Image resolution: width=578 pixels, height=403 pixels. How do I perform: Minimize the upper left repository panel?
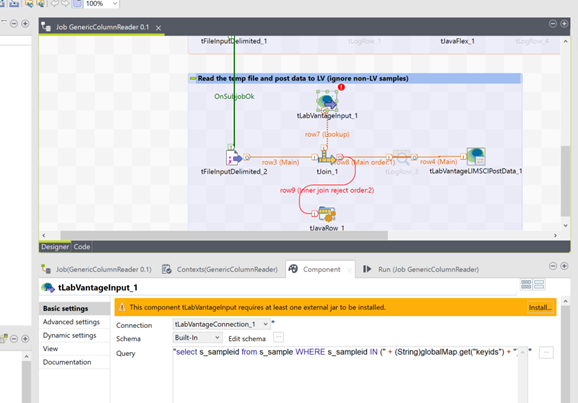[14, 24]
